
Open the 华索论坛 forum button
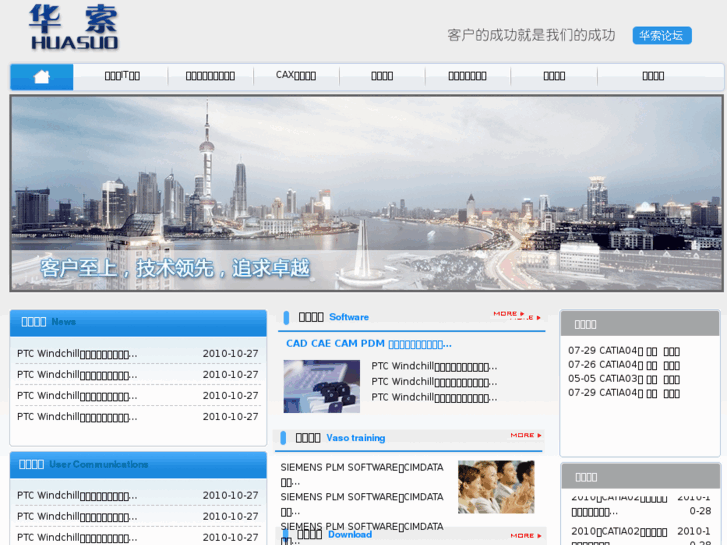(x=662, y=36)
